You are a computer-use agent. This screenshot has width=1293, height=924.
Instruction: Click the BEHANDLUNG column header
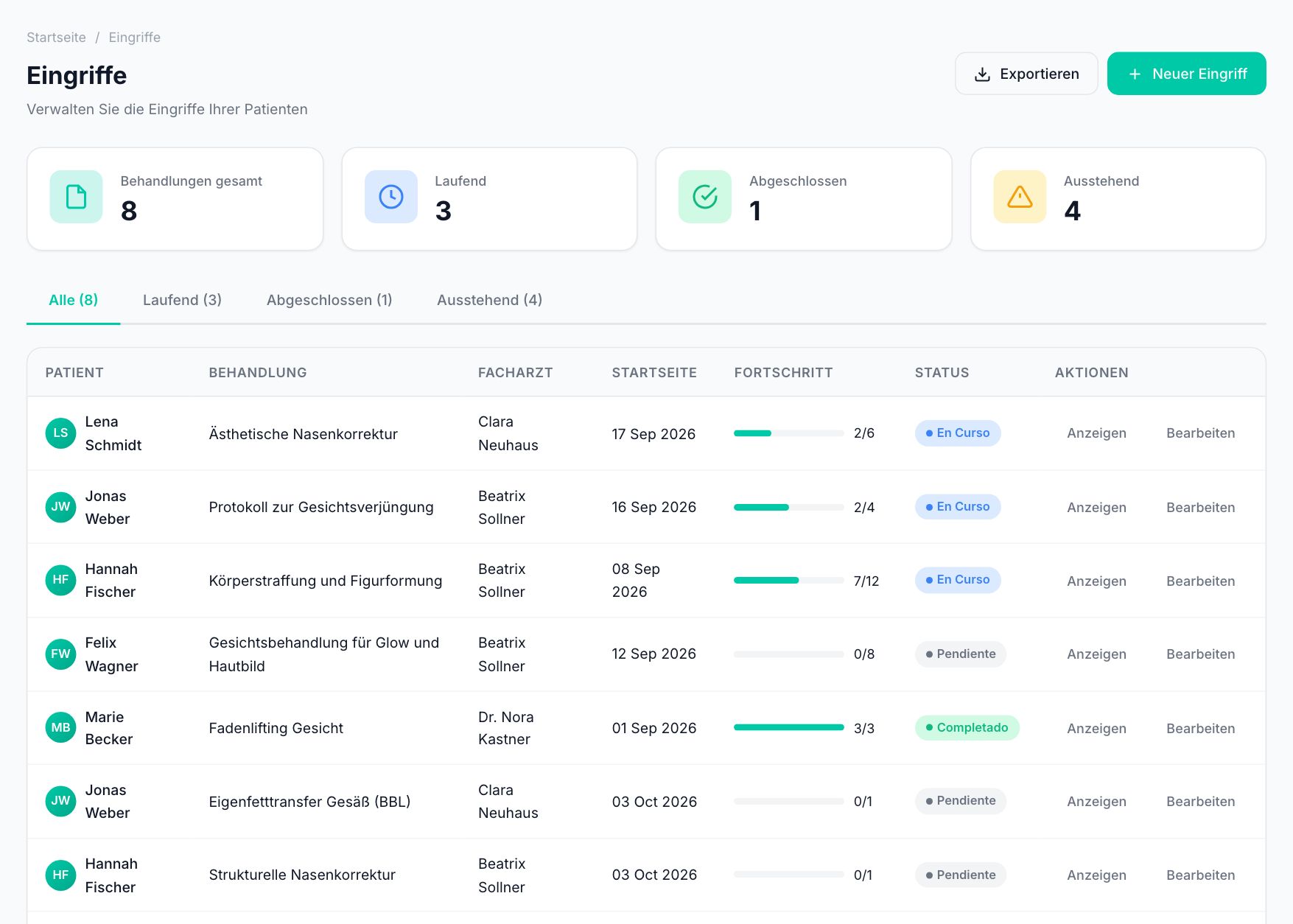pos(258,373)
